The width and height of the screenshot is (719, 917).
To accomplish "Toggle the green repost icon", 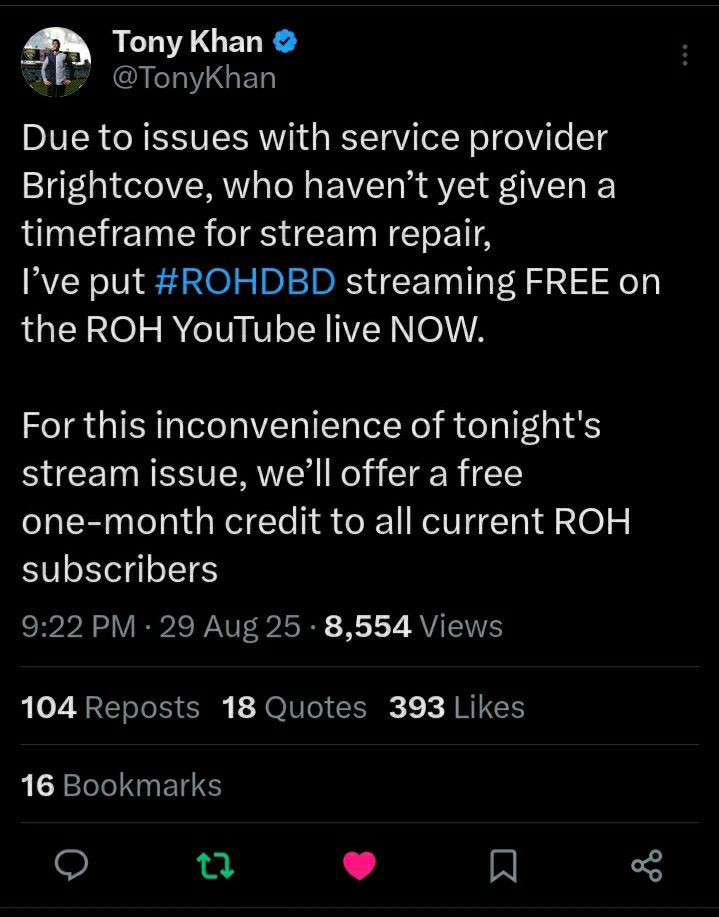I will 216,866.
